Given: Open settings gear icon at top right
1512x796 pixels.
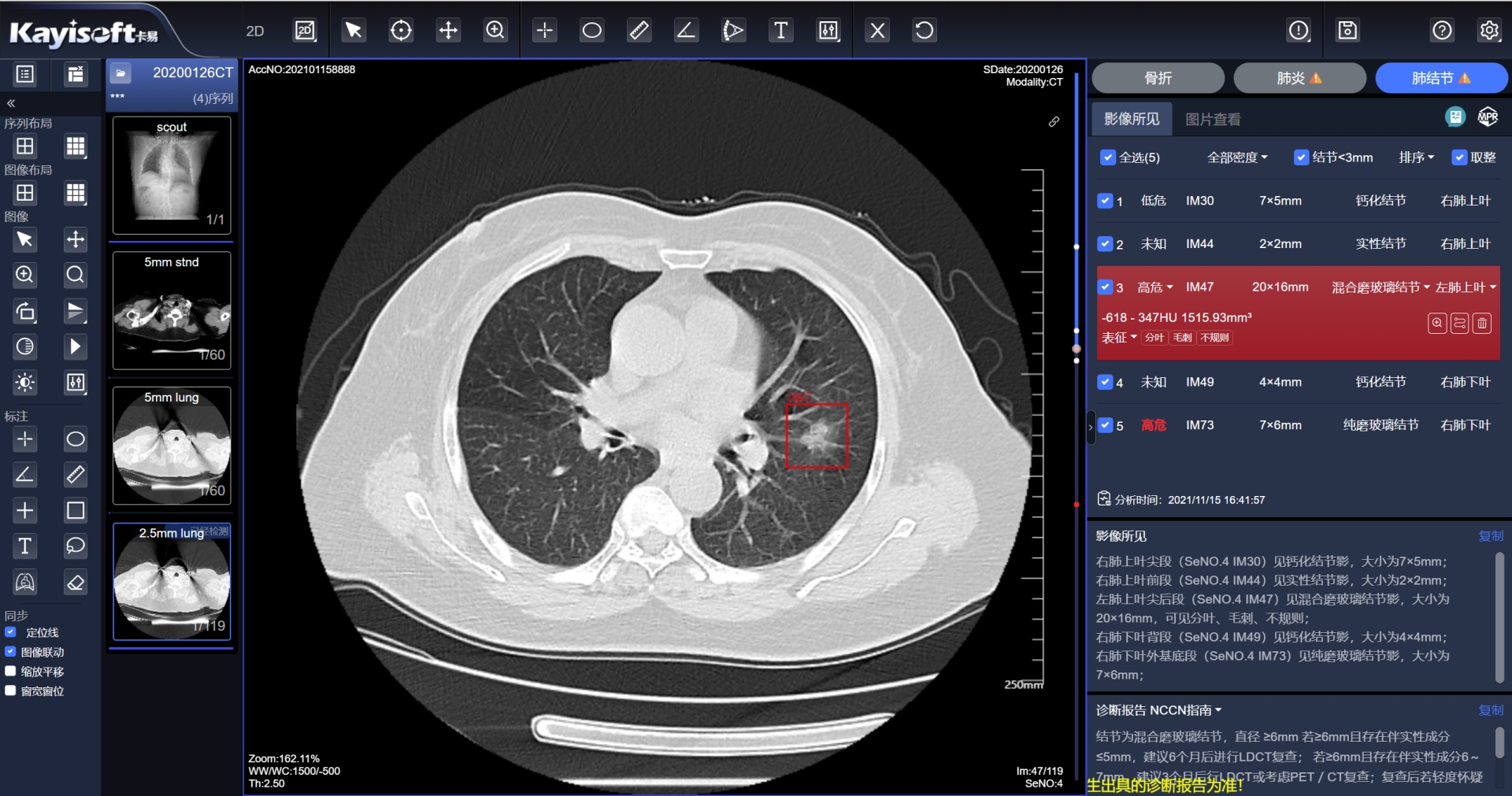Looking at the screenshot, I should pos(1488,31).
